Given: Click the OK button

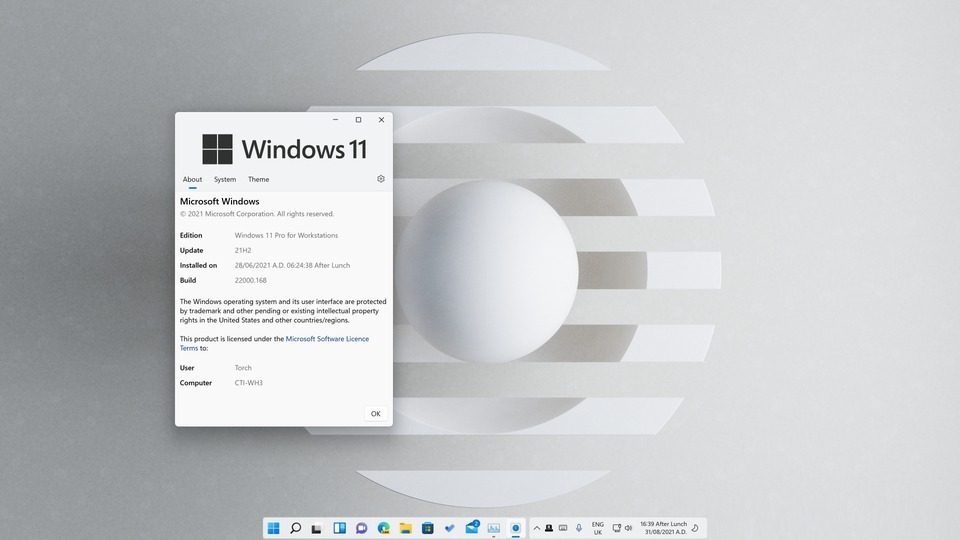Looking at the screenshot, I should [x=375, y=413].
